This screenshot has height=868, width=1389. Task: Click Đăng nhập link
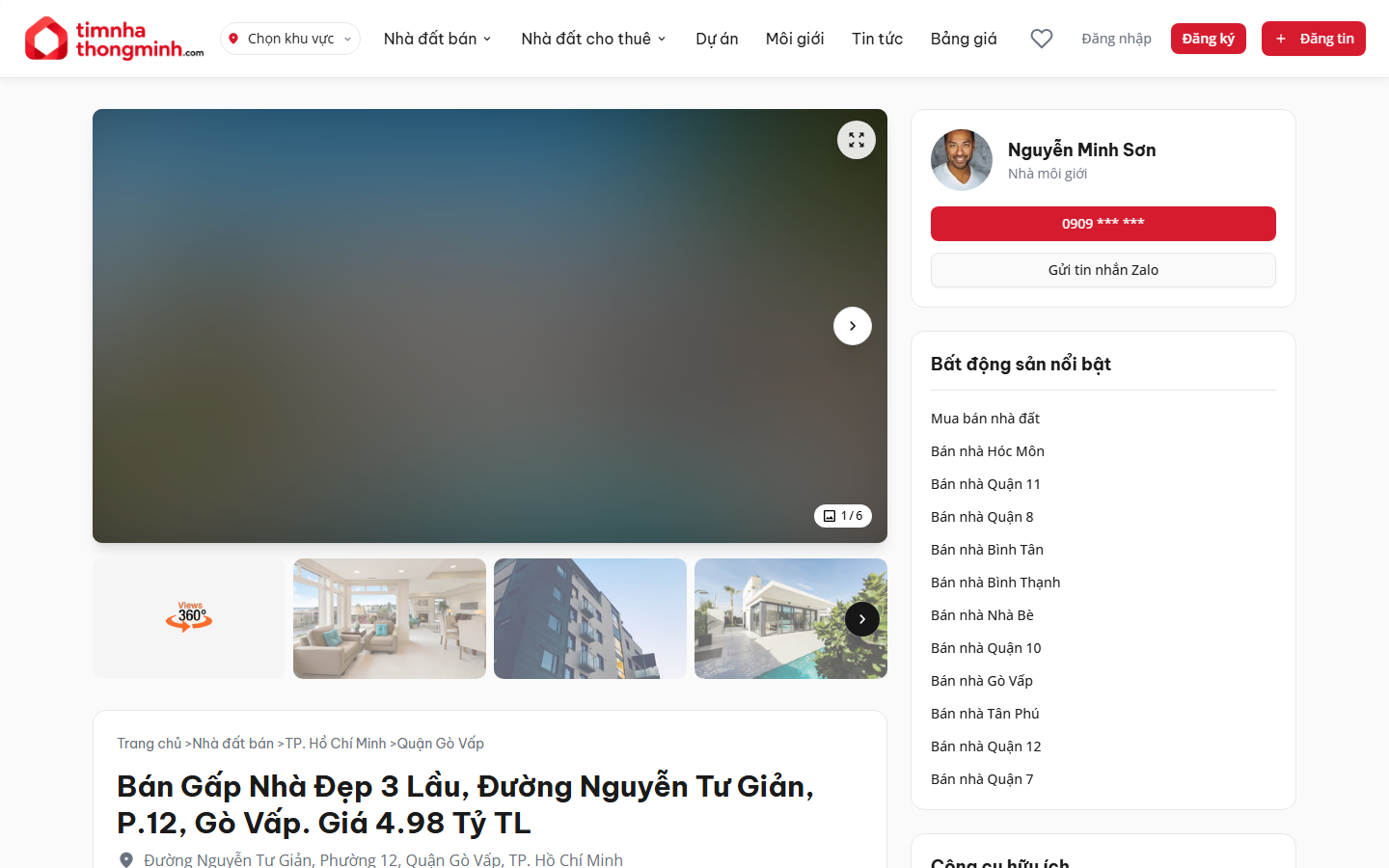1116,39
